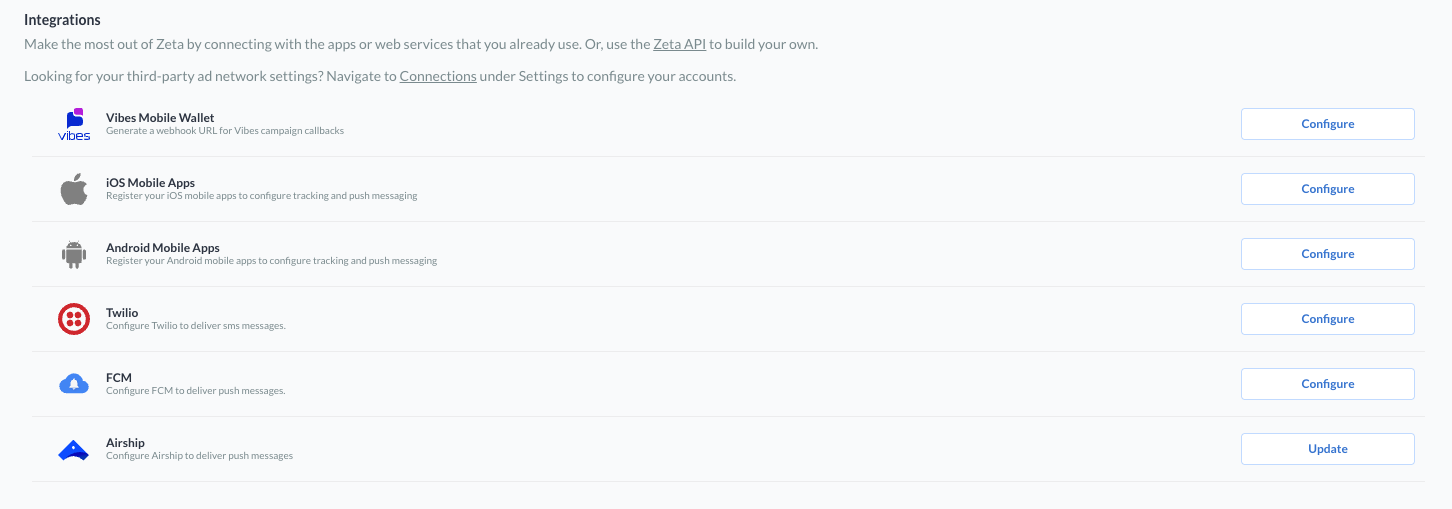
Task: Click the FCM cloud bell icon
Action: (74, 384)
